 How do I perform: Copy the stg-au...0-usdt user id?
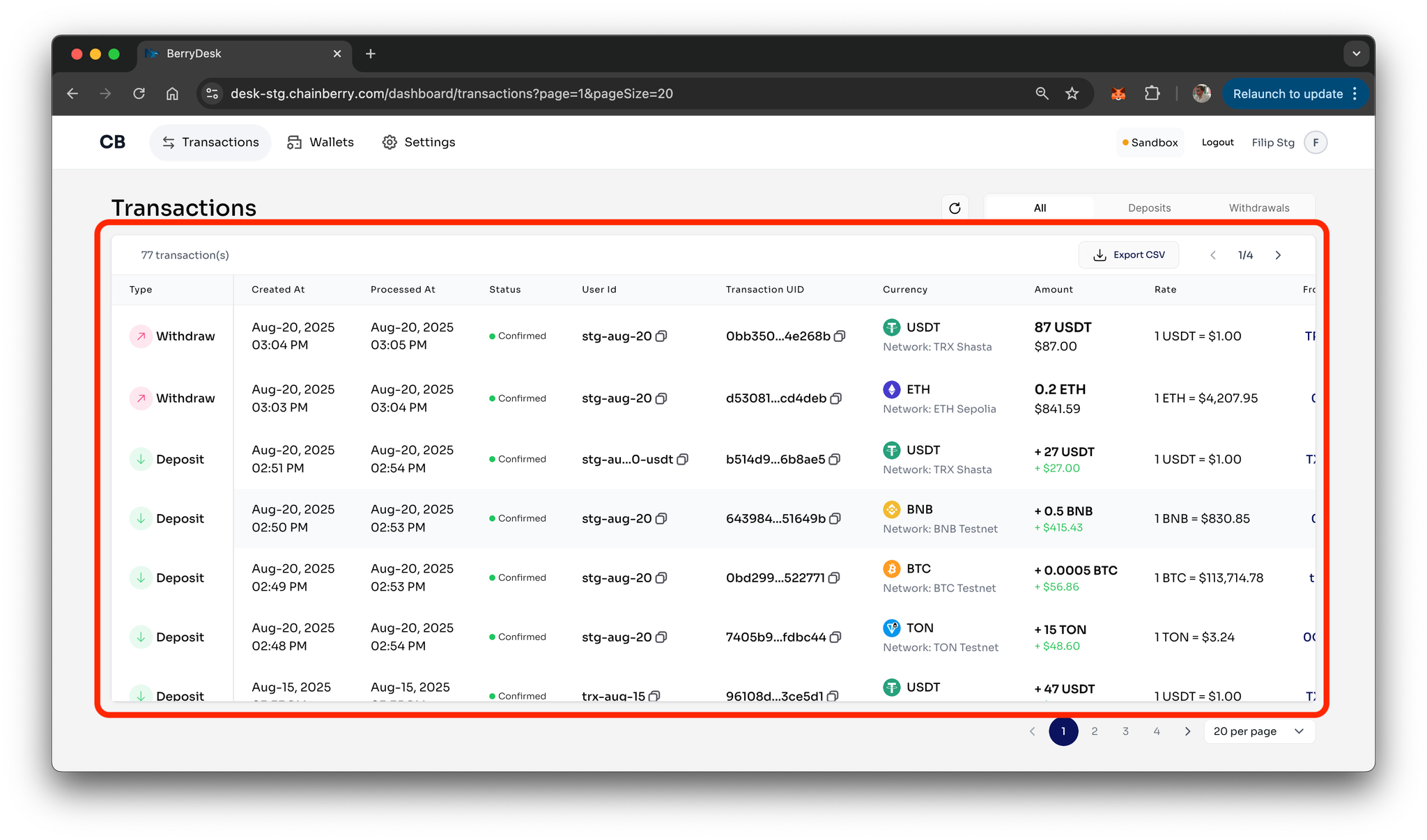[683, 460]
